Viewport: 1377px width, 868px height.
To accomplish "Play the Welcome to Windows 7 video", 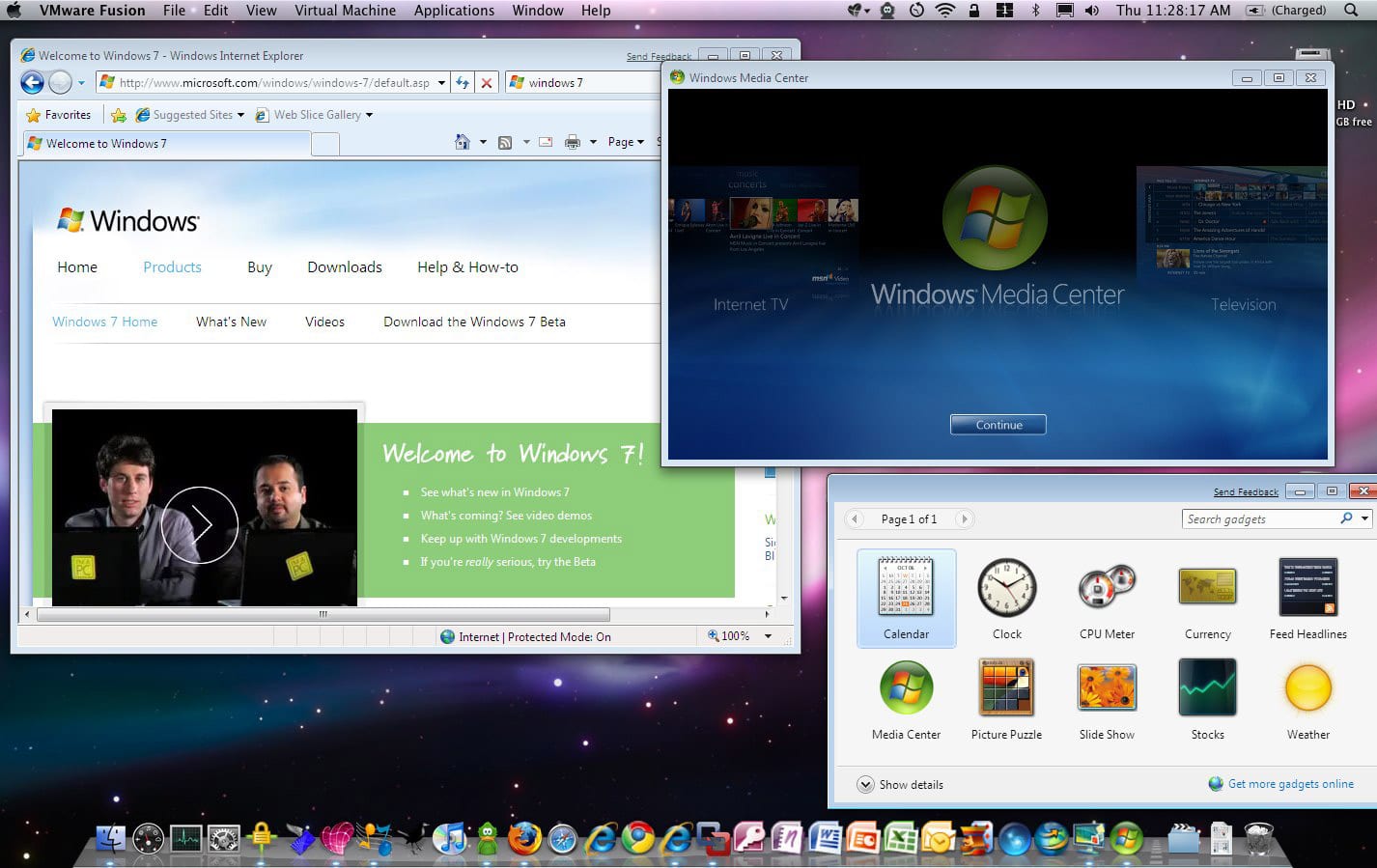I will pyautogui.click(x=200, y=524).
